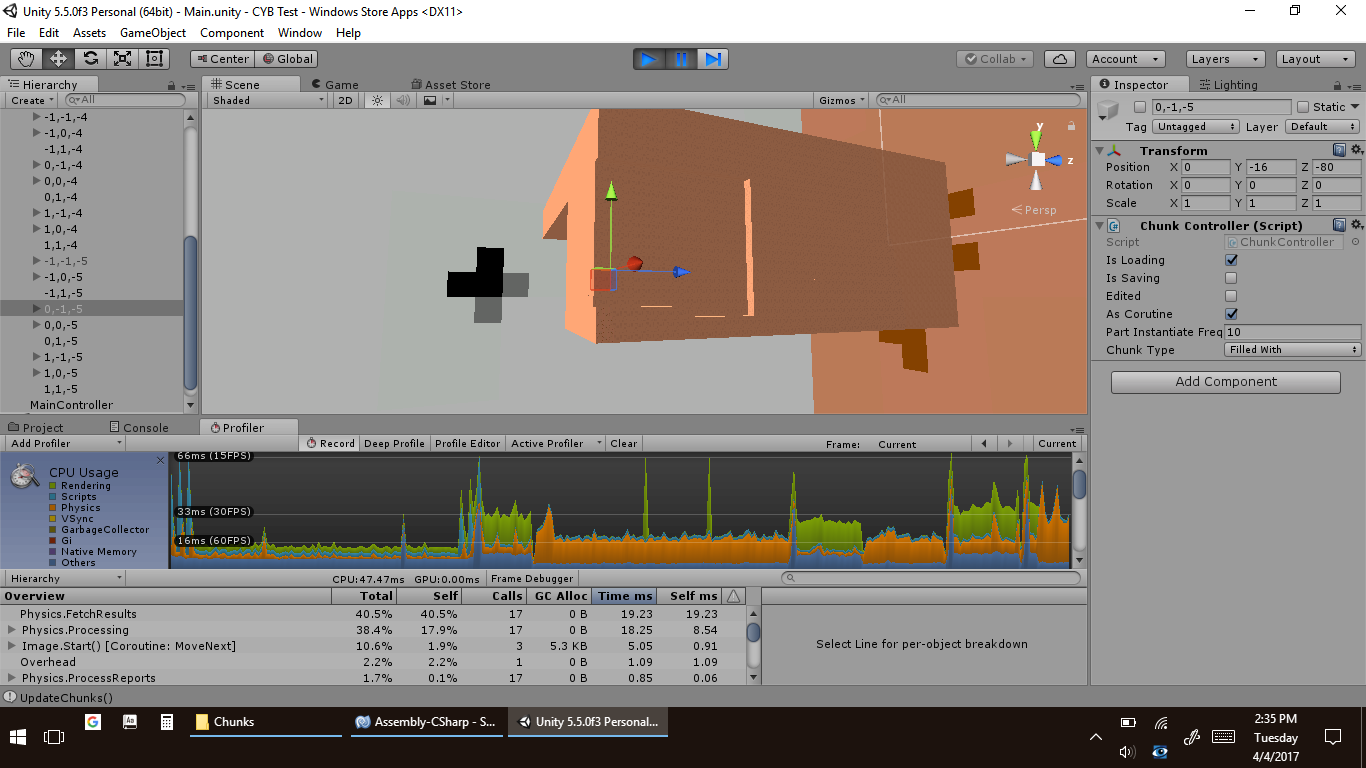
Task: Enable the Is Saving checkbox
Action: point(1231,278)
